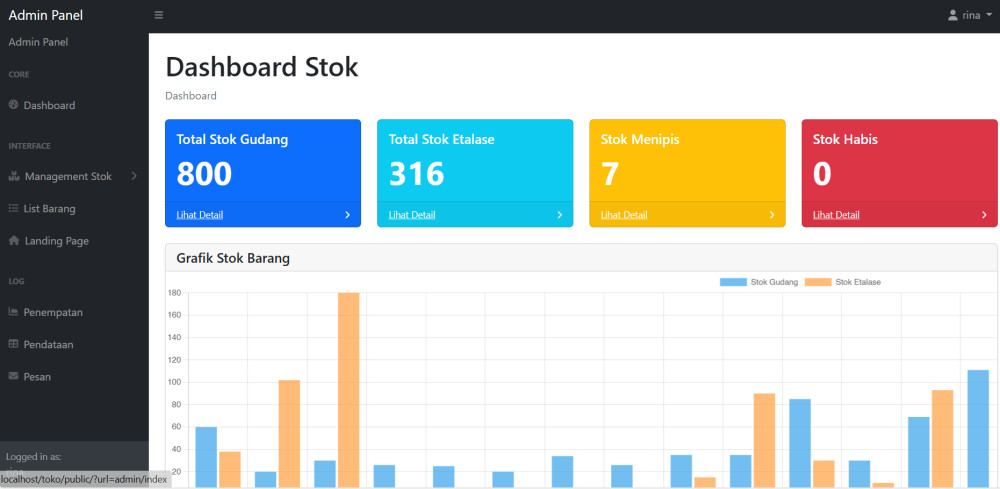Click the Penempatan chart icon

tap(14, 312)
